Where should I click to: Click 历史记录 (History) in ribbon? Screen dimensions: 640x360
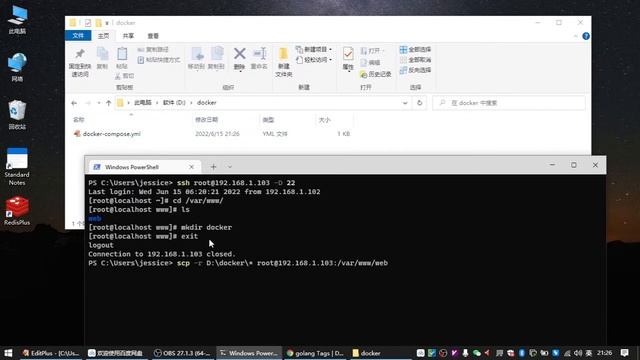pyautogui.click(x=376, y=74)
